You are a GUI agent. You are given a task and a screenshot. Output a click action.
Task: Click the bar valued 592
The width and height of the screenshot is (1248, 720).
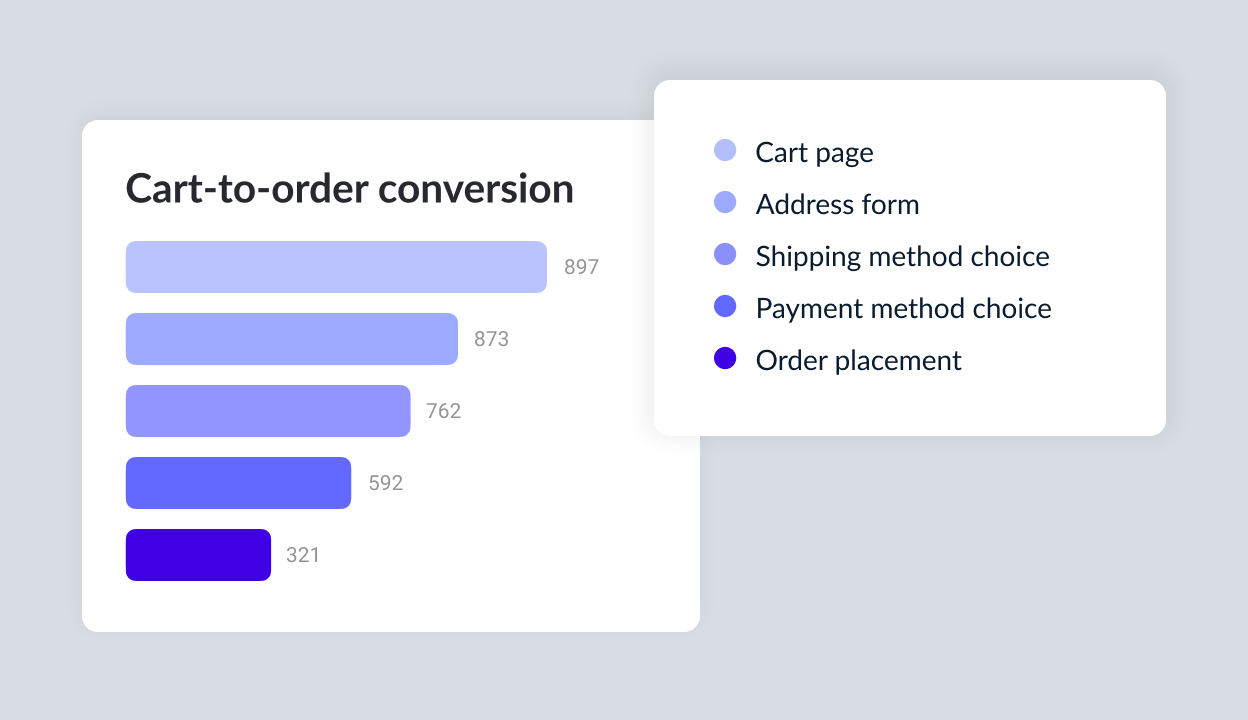238,483
